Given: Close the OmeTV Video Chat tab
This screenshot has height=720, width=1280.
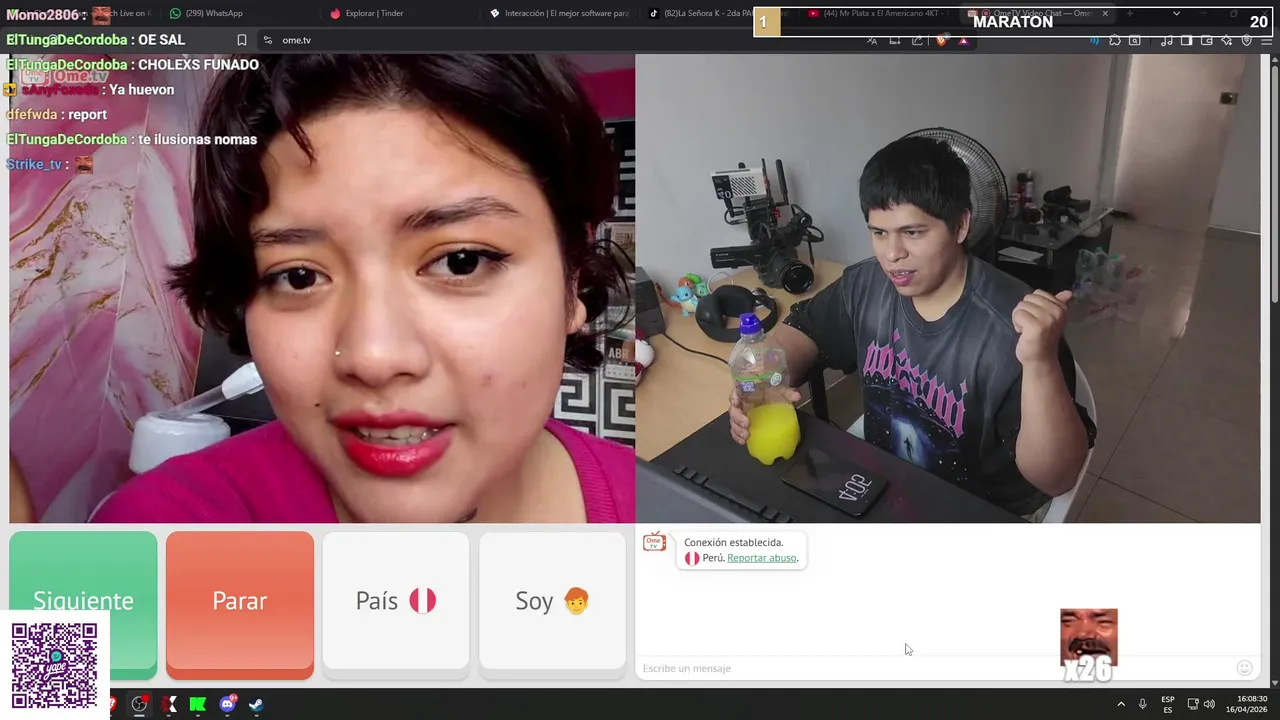Looking at the screenshot, I should (1106, 14).
